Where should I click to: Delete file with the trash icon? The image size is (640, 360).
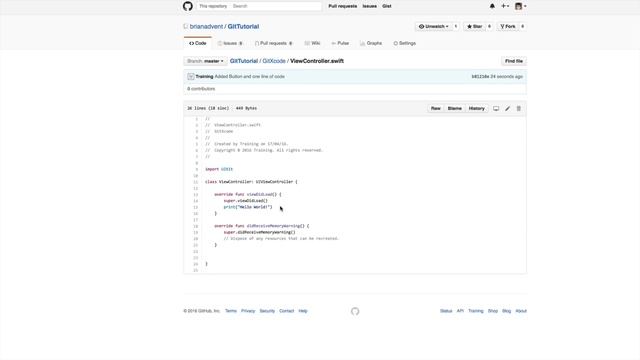pos(519,109)
